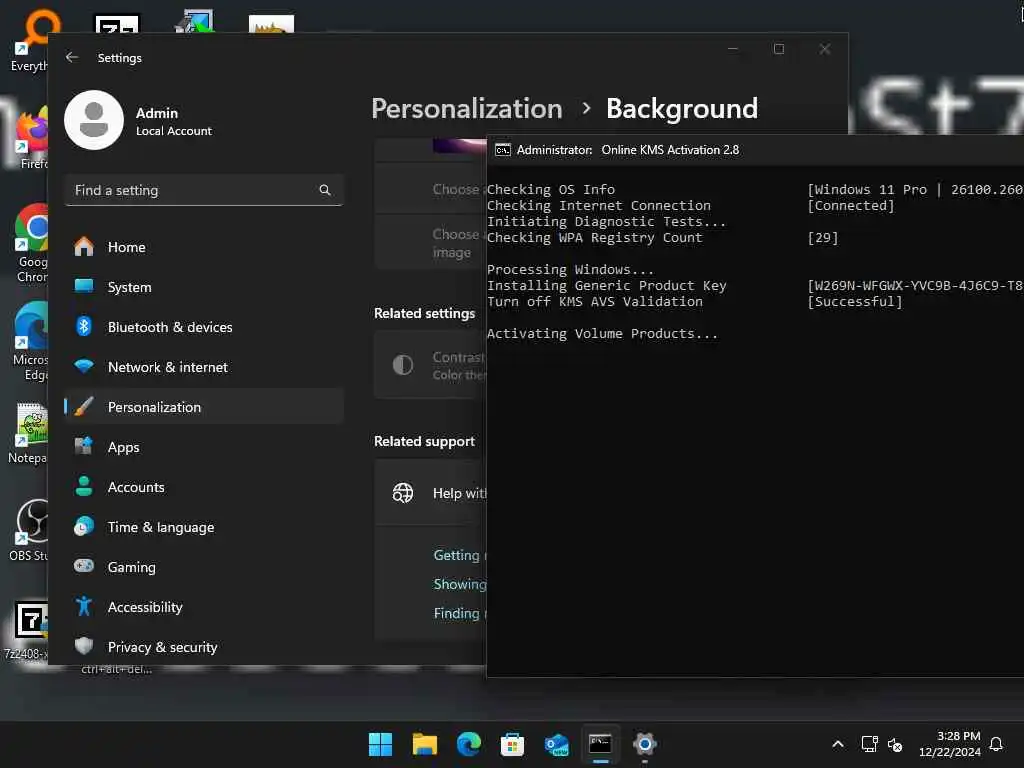
Task: Open Notepad++ desktop shortcut
Action: tap(29, 433)
